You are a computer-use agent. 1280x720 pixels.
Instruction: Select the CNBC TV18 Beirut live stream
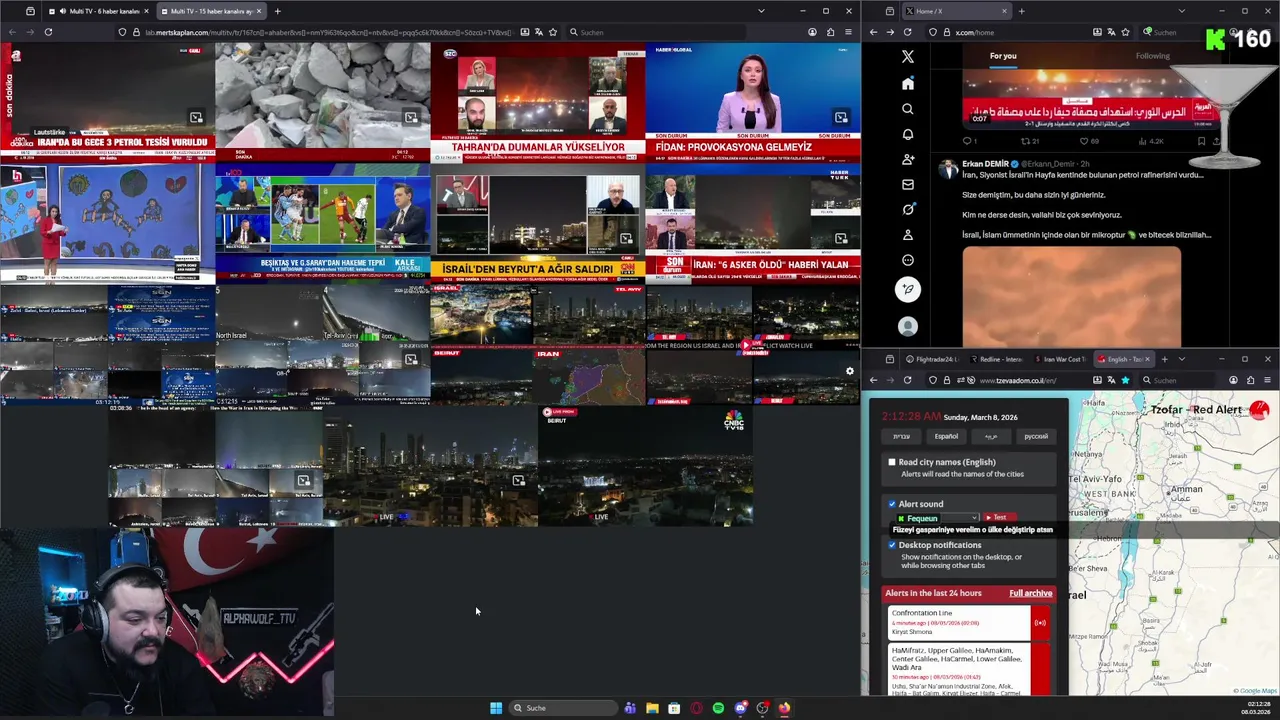coord(645,466)
